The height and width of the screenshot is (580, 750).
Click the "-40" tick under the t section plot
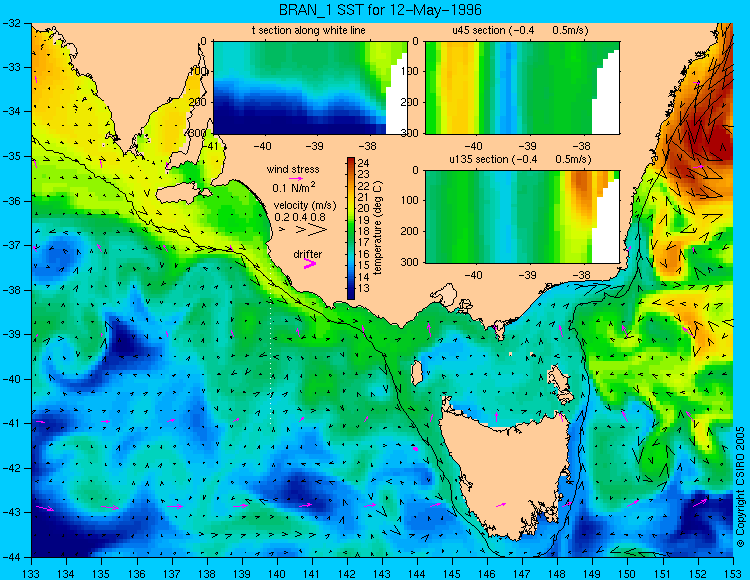[x=262, y=146]
